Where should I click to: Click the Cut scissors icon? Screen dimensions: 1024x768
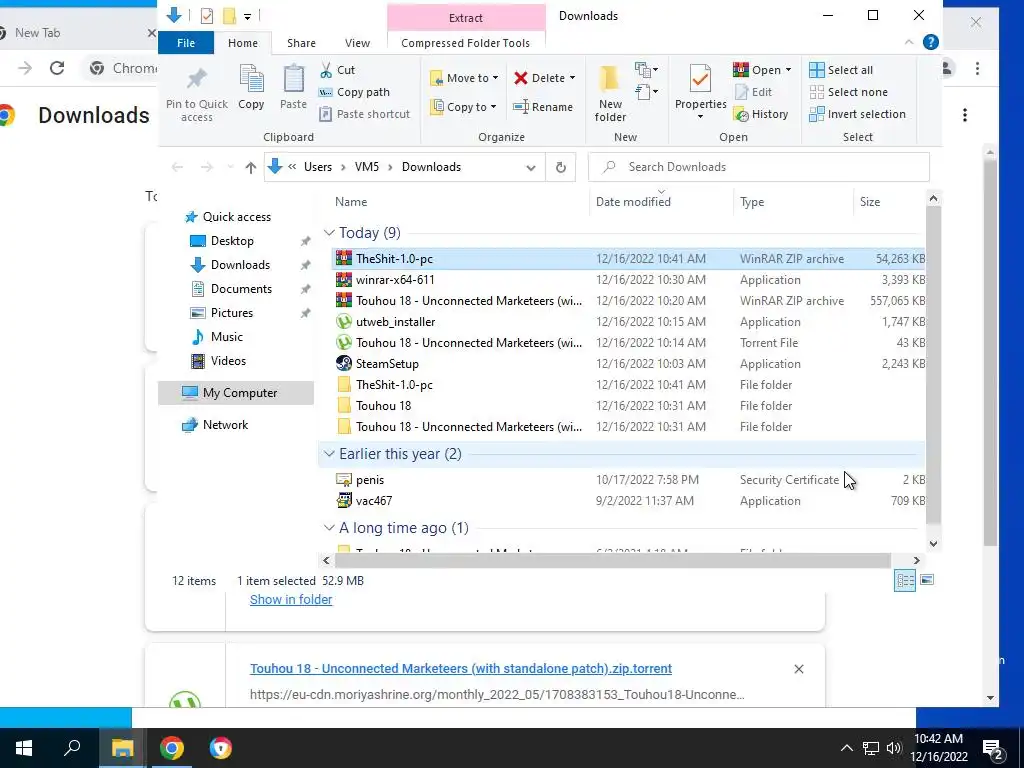coord(326,70)
